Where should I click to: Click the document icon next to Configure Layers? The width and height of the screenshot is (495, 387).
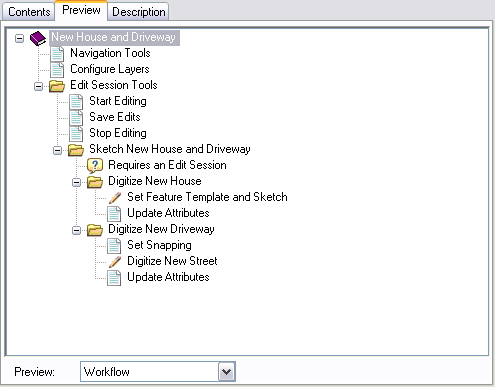57,69
